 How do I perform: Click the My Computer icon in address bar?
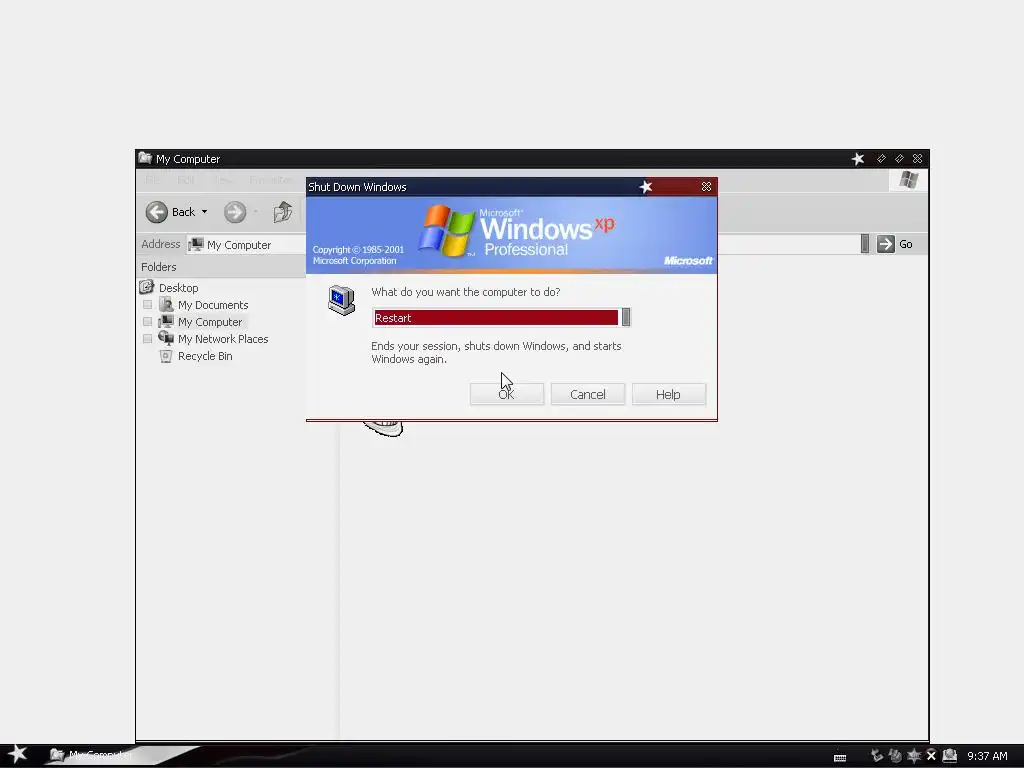(x=196, y=244)
